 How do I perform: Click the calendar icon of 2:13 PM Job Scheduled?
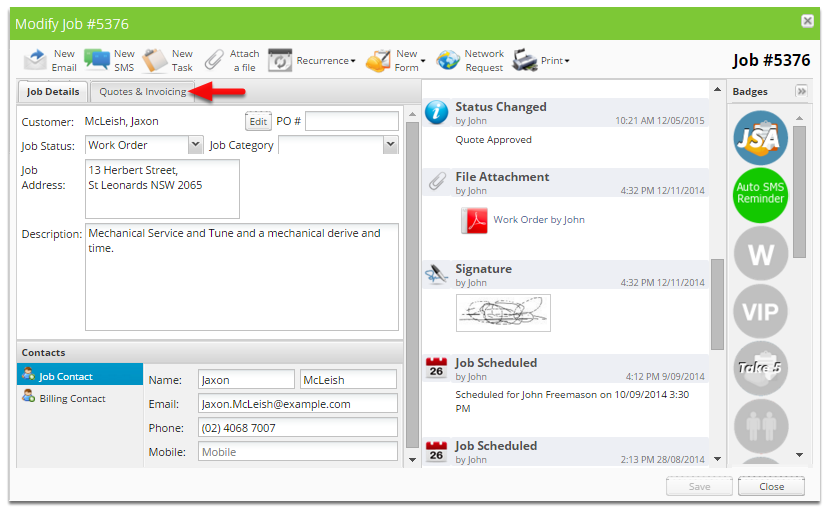[x=437, y=451]
